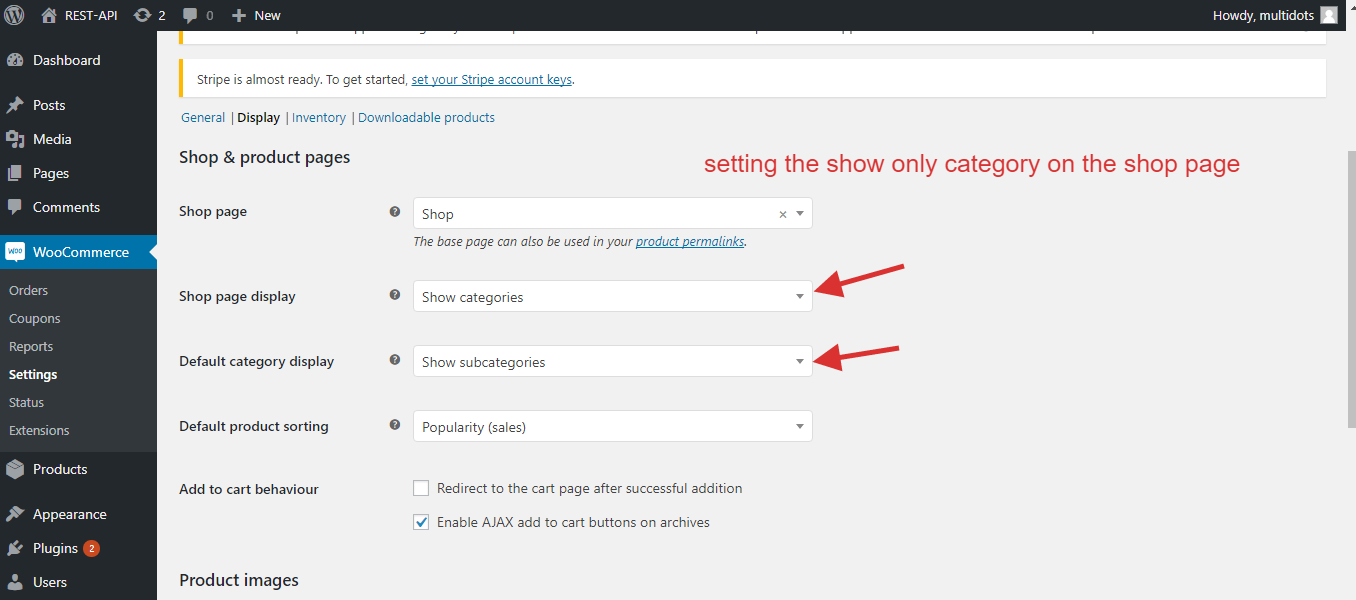Open Coupons in WooCommerce submenu
This screenshot has height=600, width=1356.
[35, 318]
